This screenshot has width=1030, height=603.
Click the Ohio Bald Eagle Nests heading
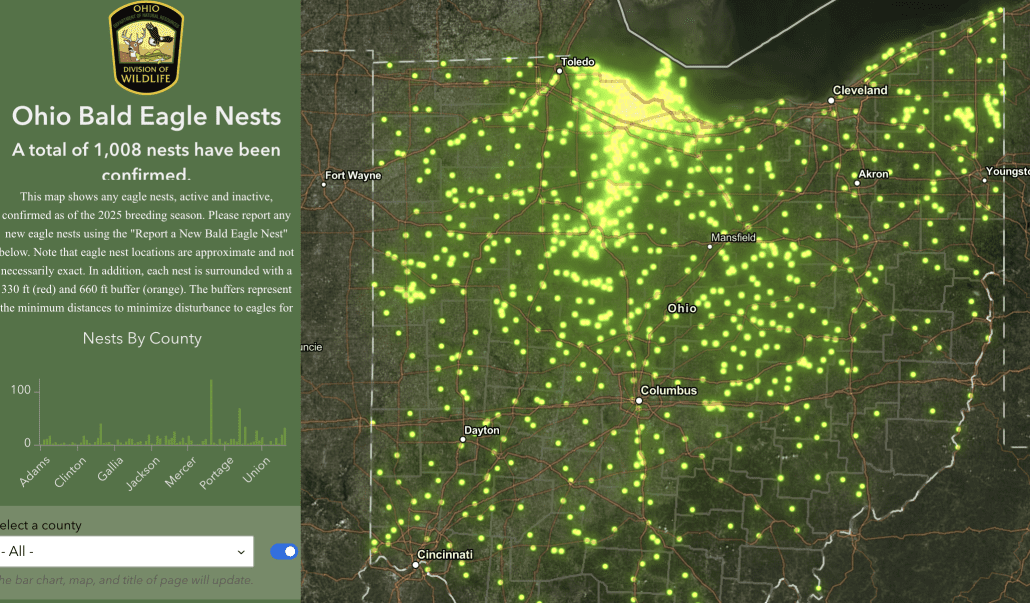click(x=146, y=116)
